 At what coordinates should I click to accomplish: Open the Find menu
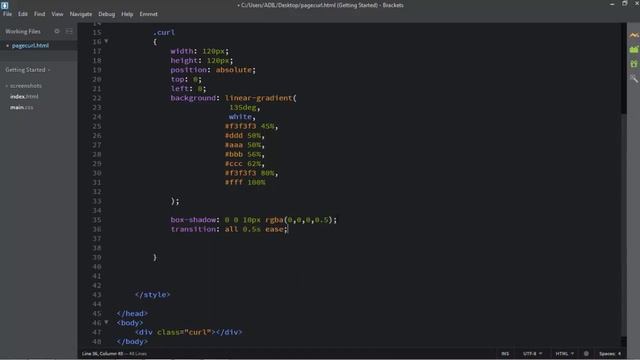tap(39, 14)
